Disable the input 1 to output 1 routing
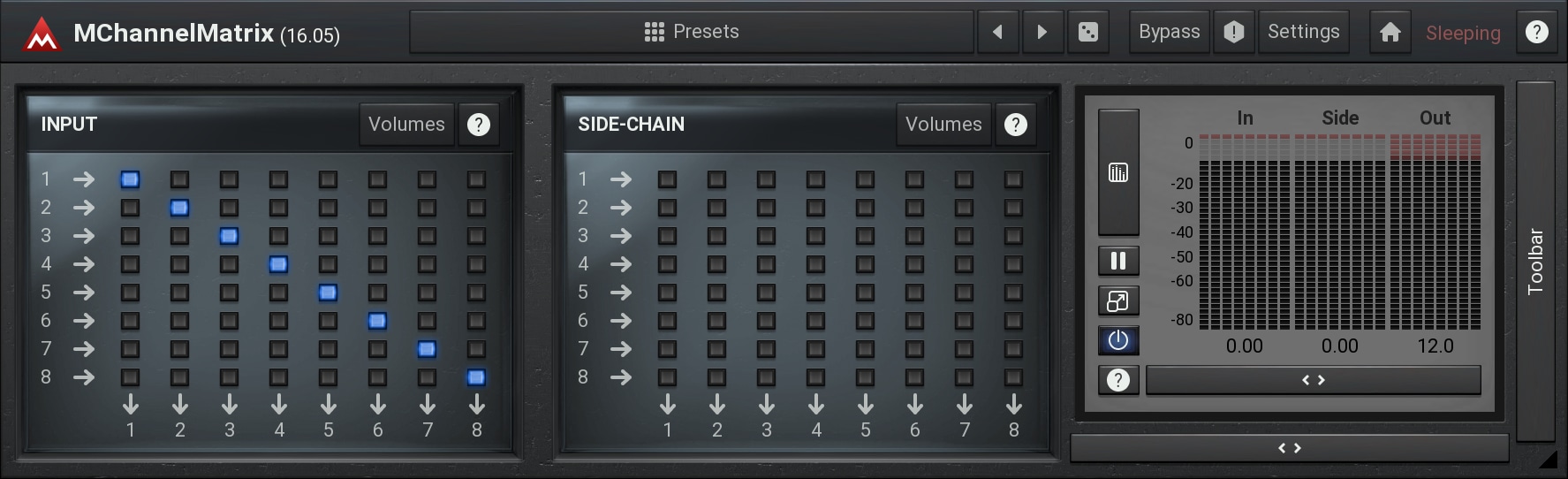Screen dimensions: 1568x479 click(x=130, y=179)
